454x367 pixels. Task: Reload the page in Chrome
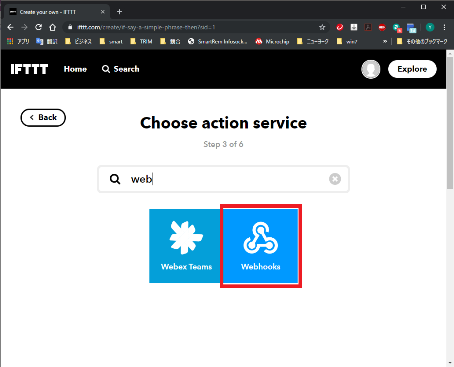[39, 27]
